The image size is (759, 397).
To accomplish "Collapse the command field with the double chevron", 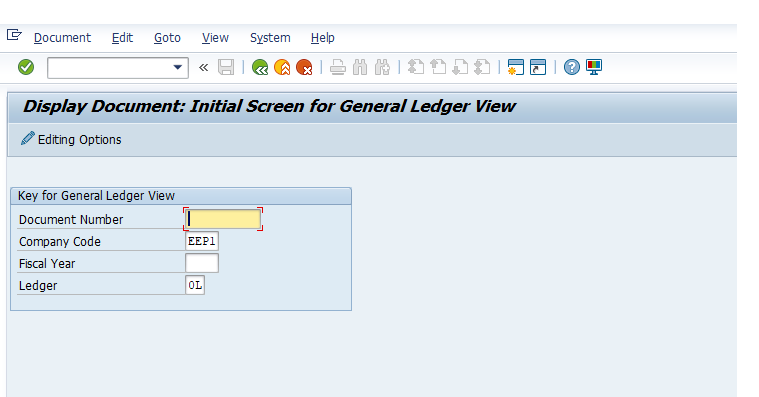I will (204, 67).
